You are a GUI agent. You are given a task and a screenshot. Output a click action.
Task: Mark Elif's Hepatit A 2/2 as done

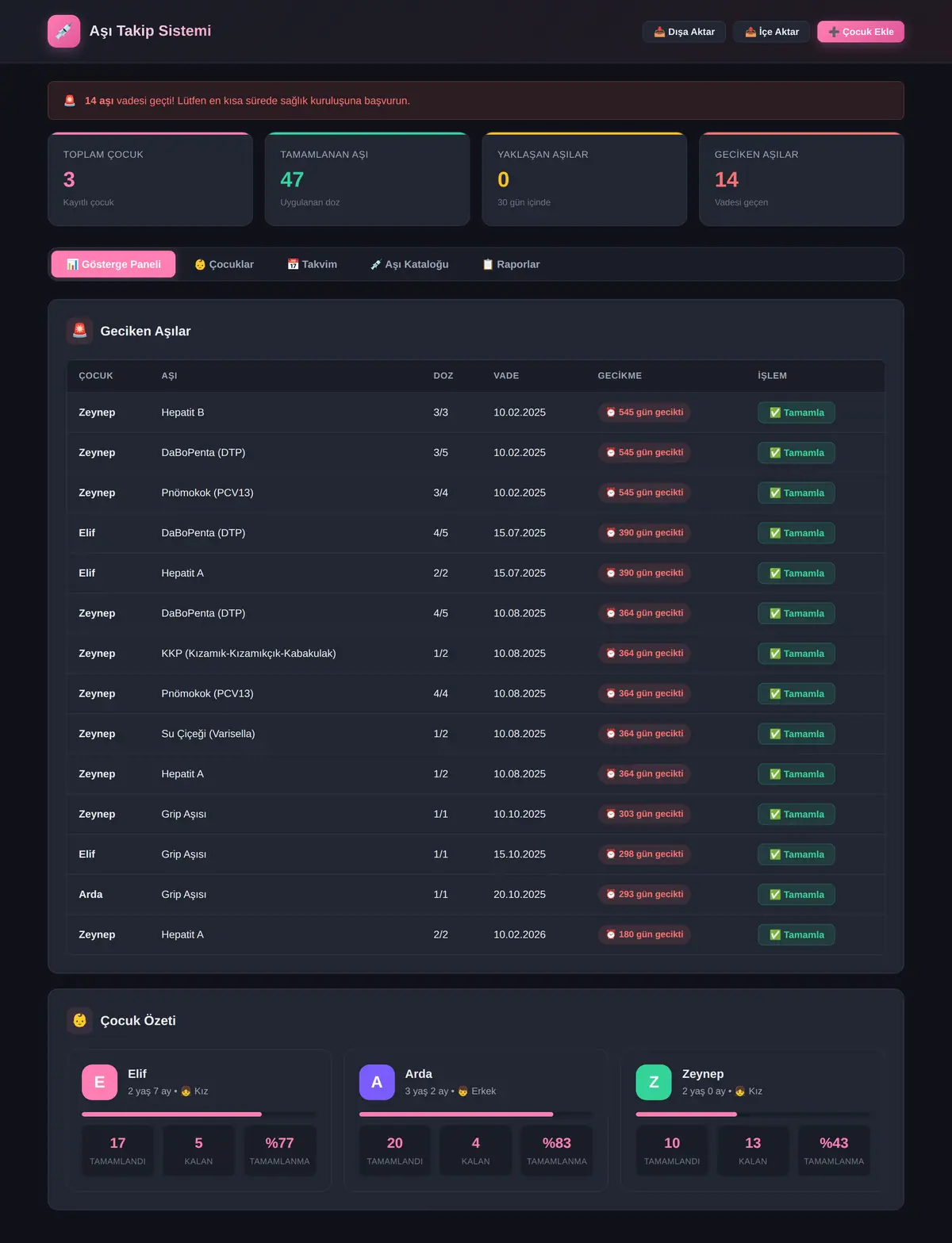pos(797,574)
